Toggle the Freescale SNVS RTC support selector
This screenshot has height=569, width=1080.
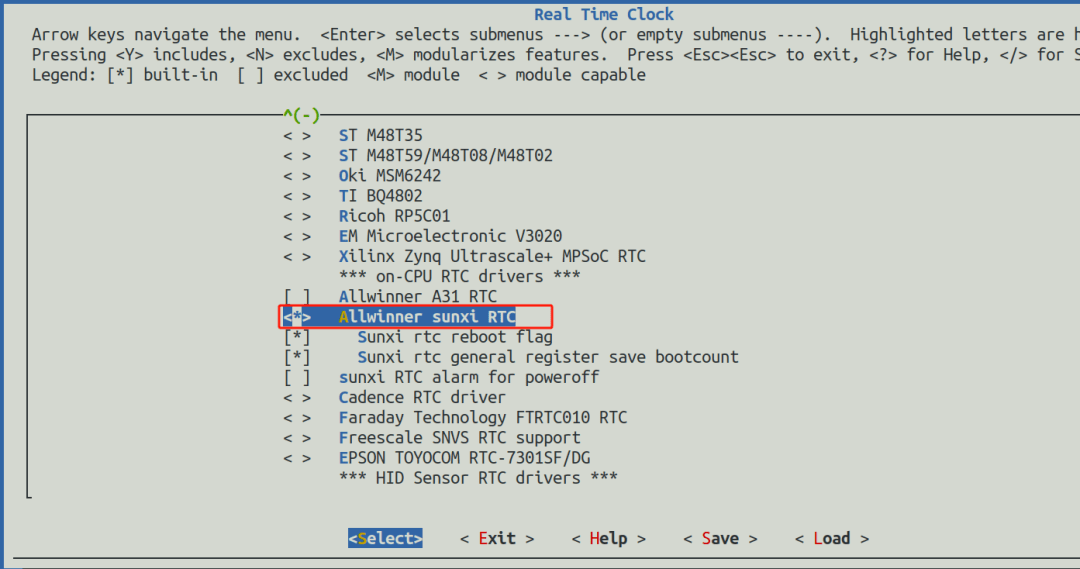[297, 438]
